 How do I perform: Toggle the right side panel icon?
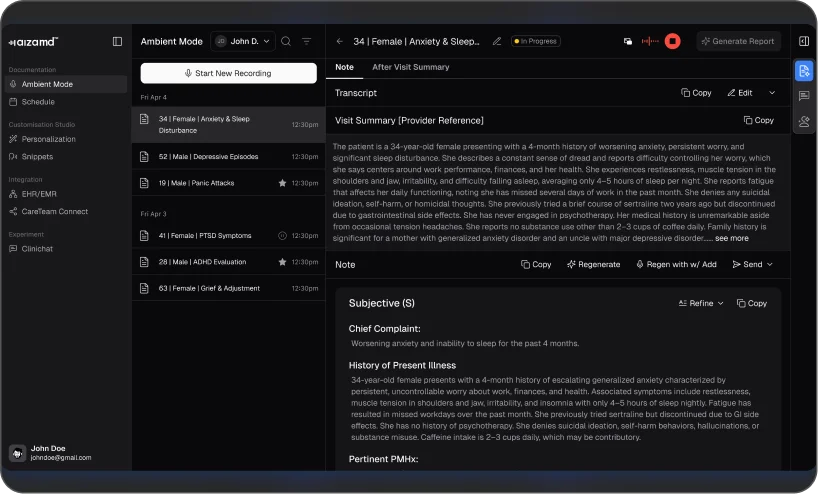[x=804, y=41]
